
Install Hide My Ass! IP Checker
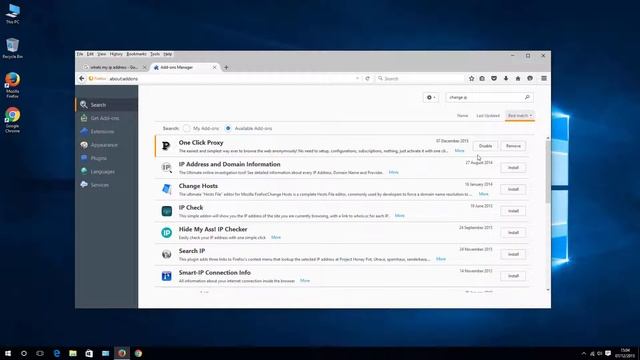[513, 233]
